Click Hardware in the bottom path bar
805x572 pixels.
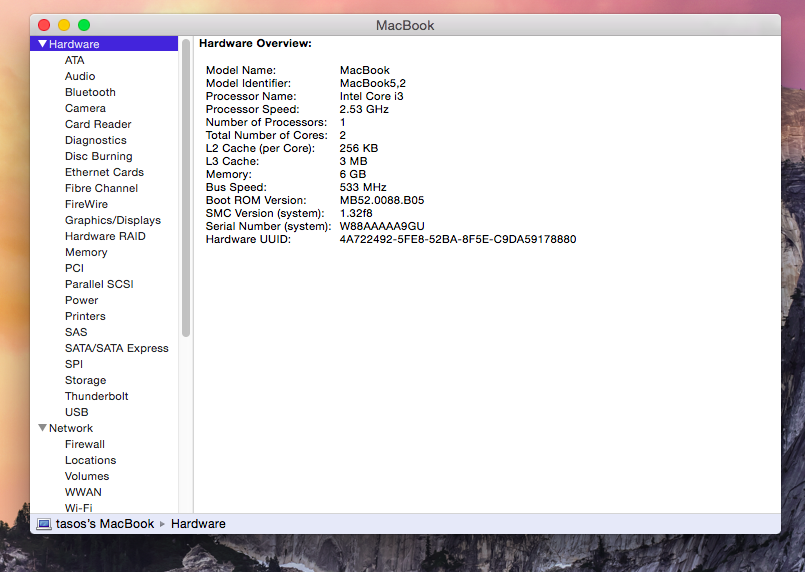(198, 524)
